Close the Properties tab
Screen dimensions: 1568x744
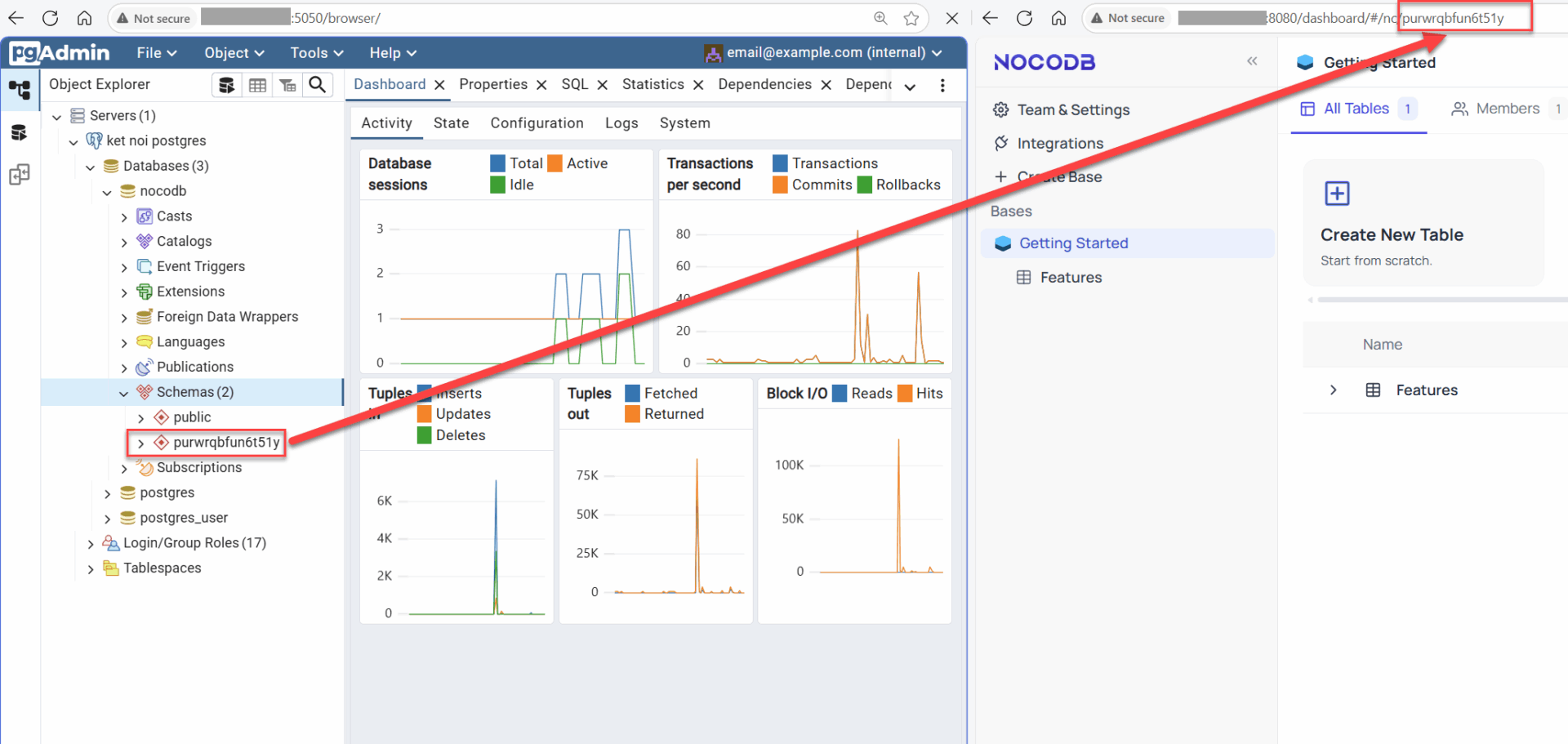[x=541, y=85]
